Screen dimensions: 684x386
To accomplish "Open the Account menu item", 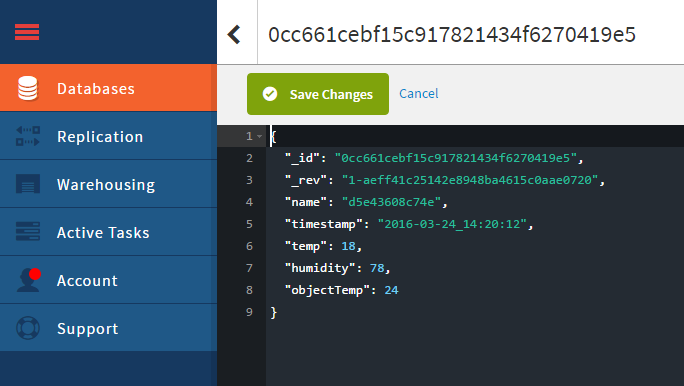I will pyautogui.click(x=108, y=280).
